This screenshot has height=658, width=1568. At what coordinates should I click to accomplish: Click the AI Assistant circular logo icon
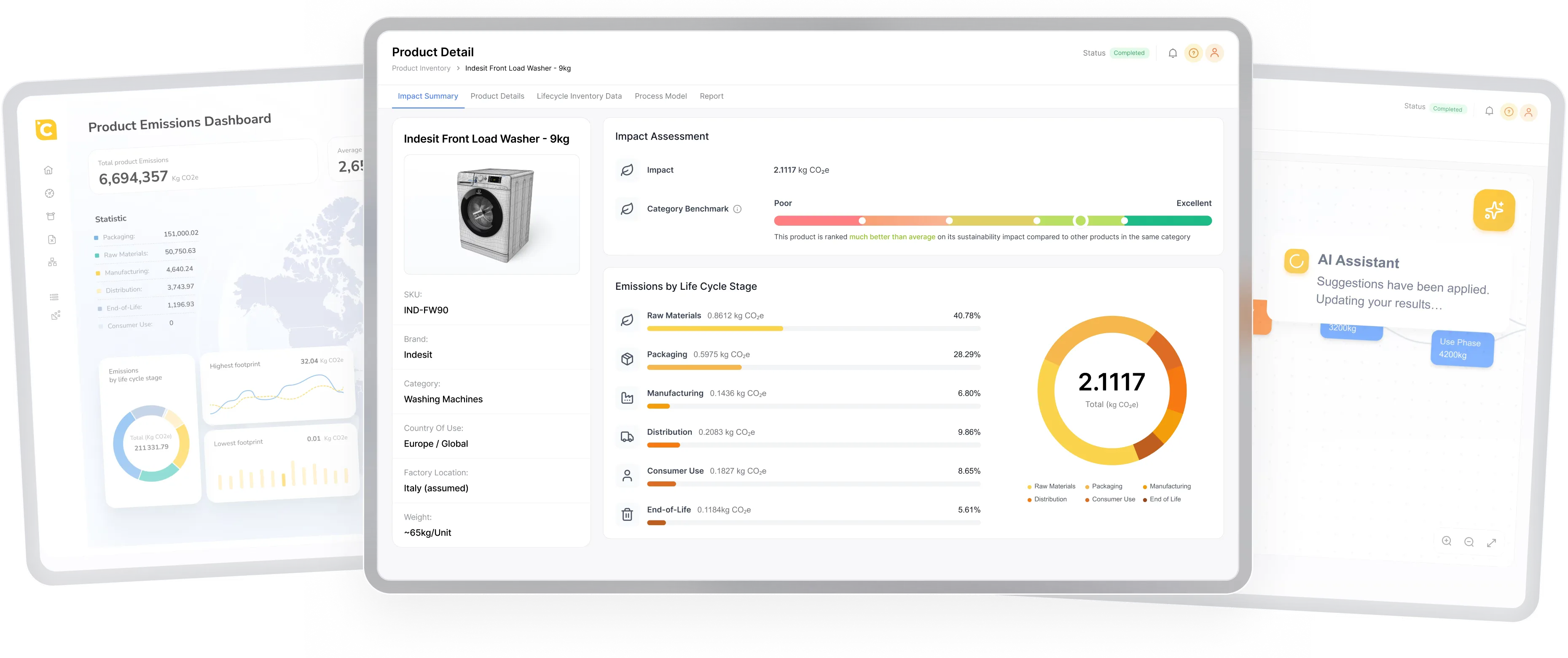[x=1296, y=262]
